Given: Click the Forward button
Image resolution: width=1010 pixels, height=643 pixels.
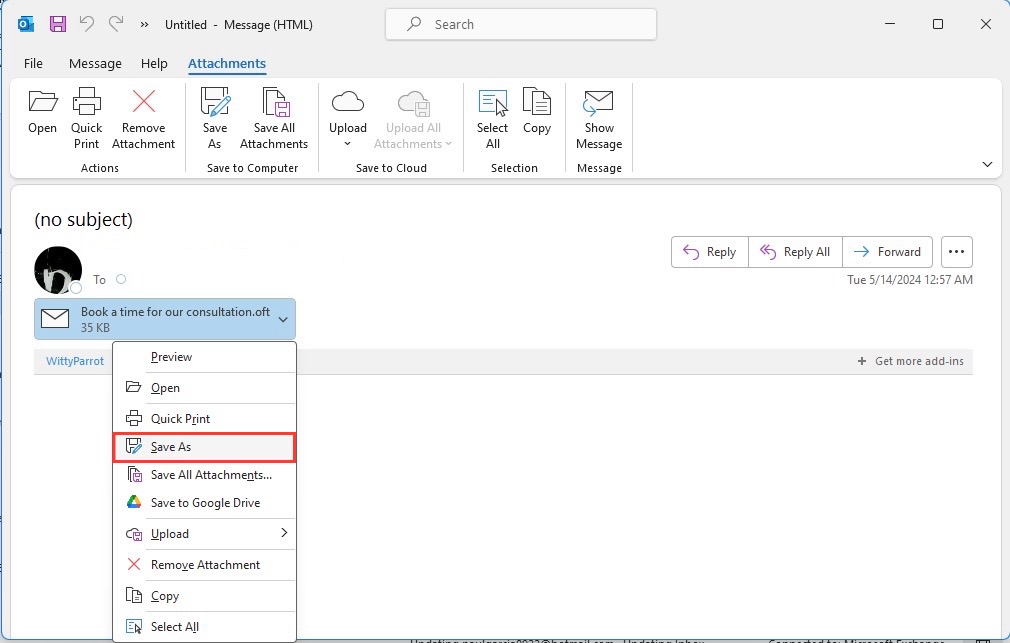Looking at the screenshot, I should coord(887,252).
